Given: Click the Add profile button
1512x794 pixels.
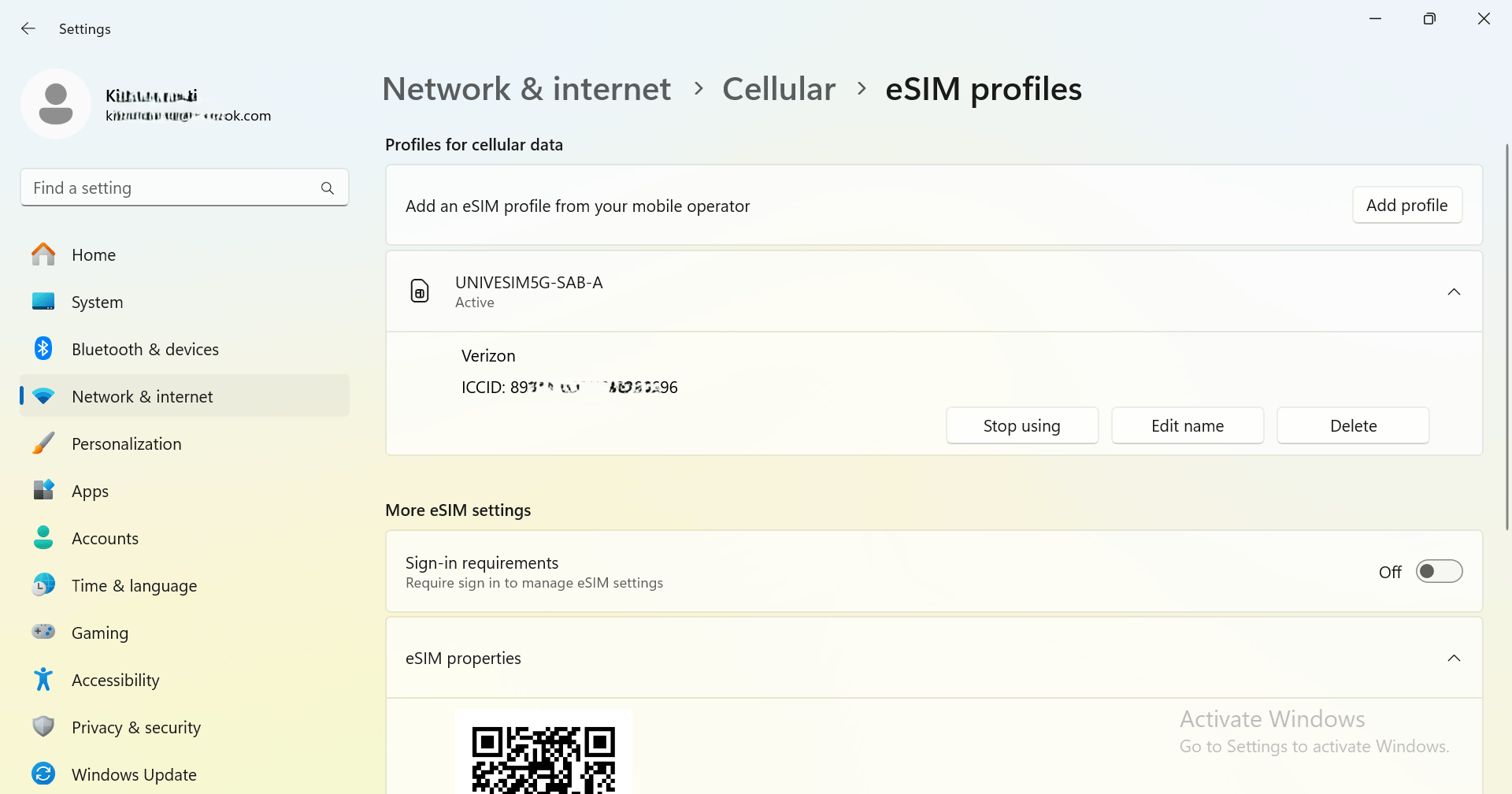Looking at the screenshot, I should [x=1406, y=206].
